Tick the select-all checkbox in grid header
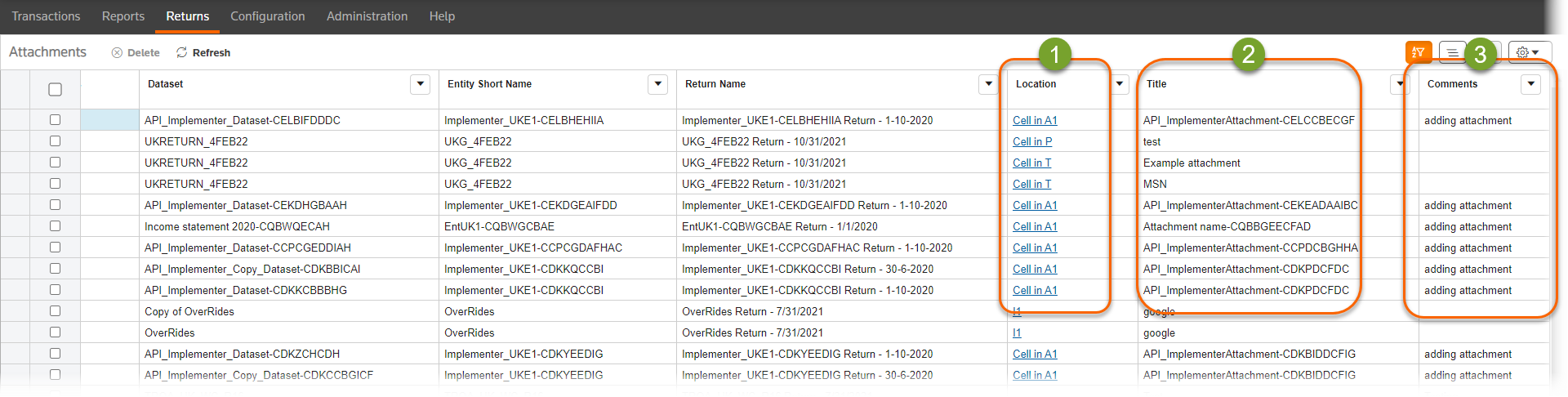This screenshot has height=397, width=1568. 55,89
